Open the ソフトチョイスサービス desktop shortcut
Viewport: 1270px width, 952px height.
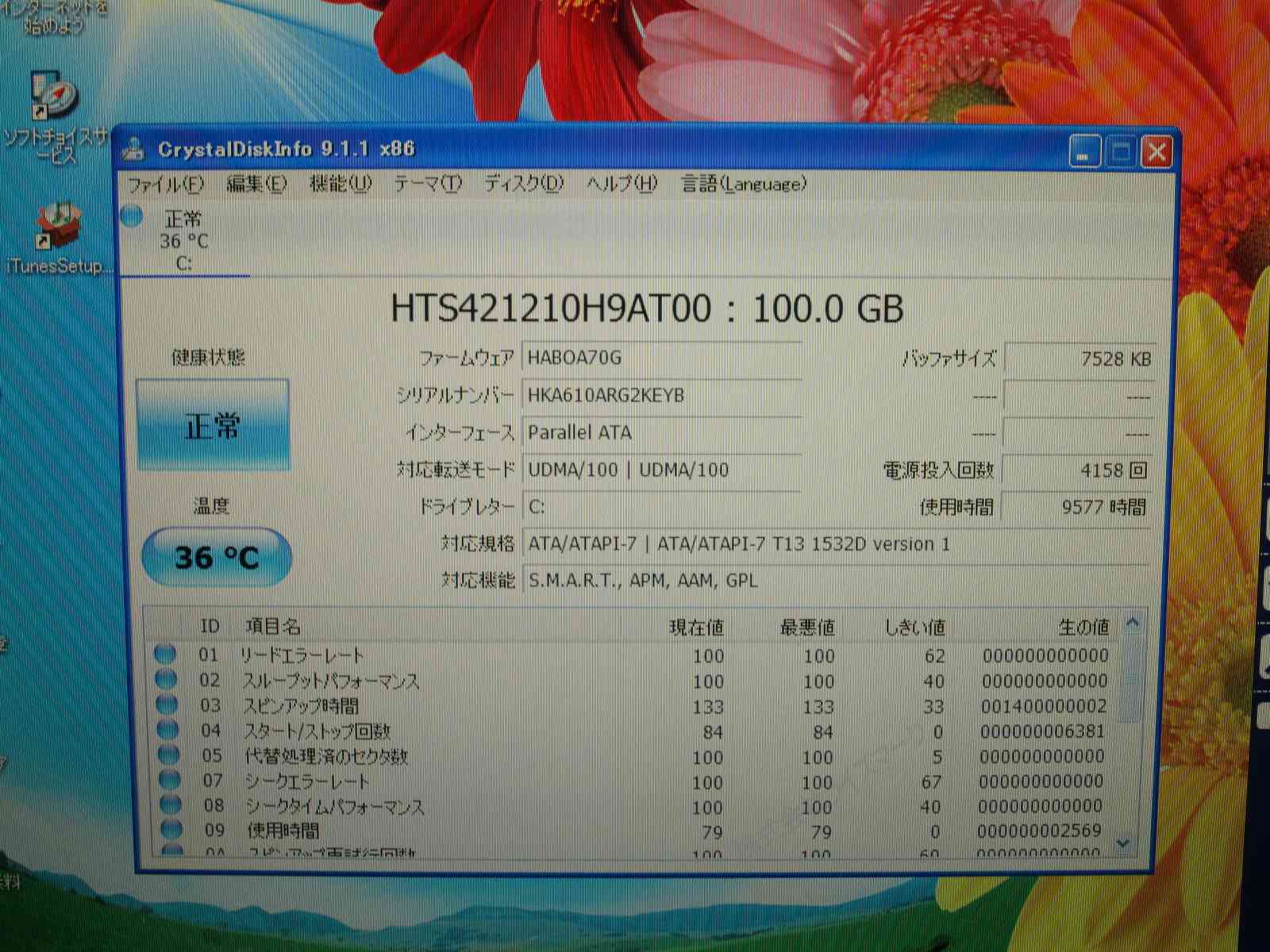tap(53, 99)
